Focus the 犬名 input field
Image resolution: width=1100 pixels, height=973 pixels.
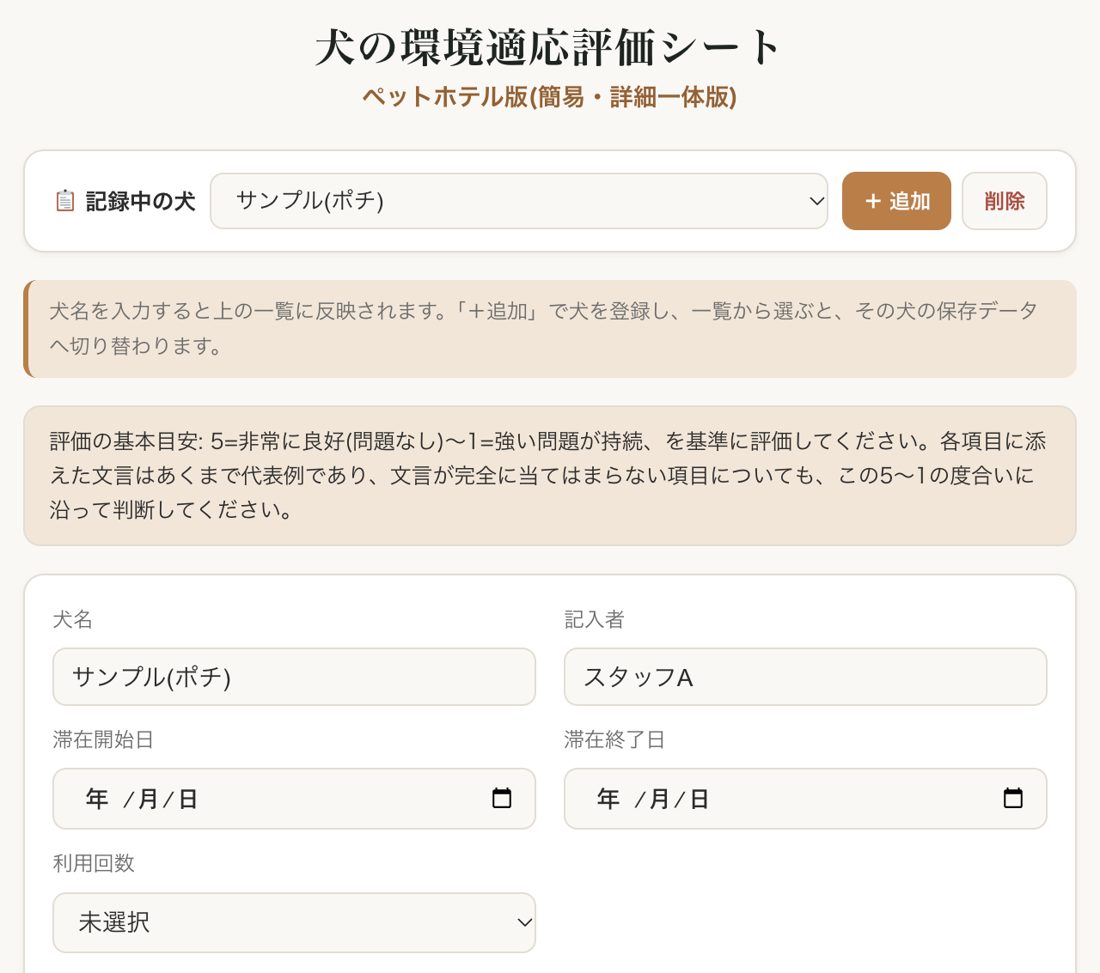tap(294, 677)
